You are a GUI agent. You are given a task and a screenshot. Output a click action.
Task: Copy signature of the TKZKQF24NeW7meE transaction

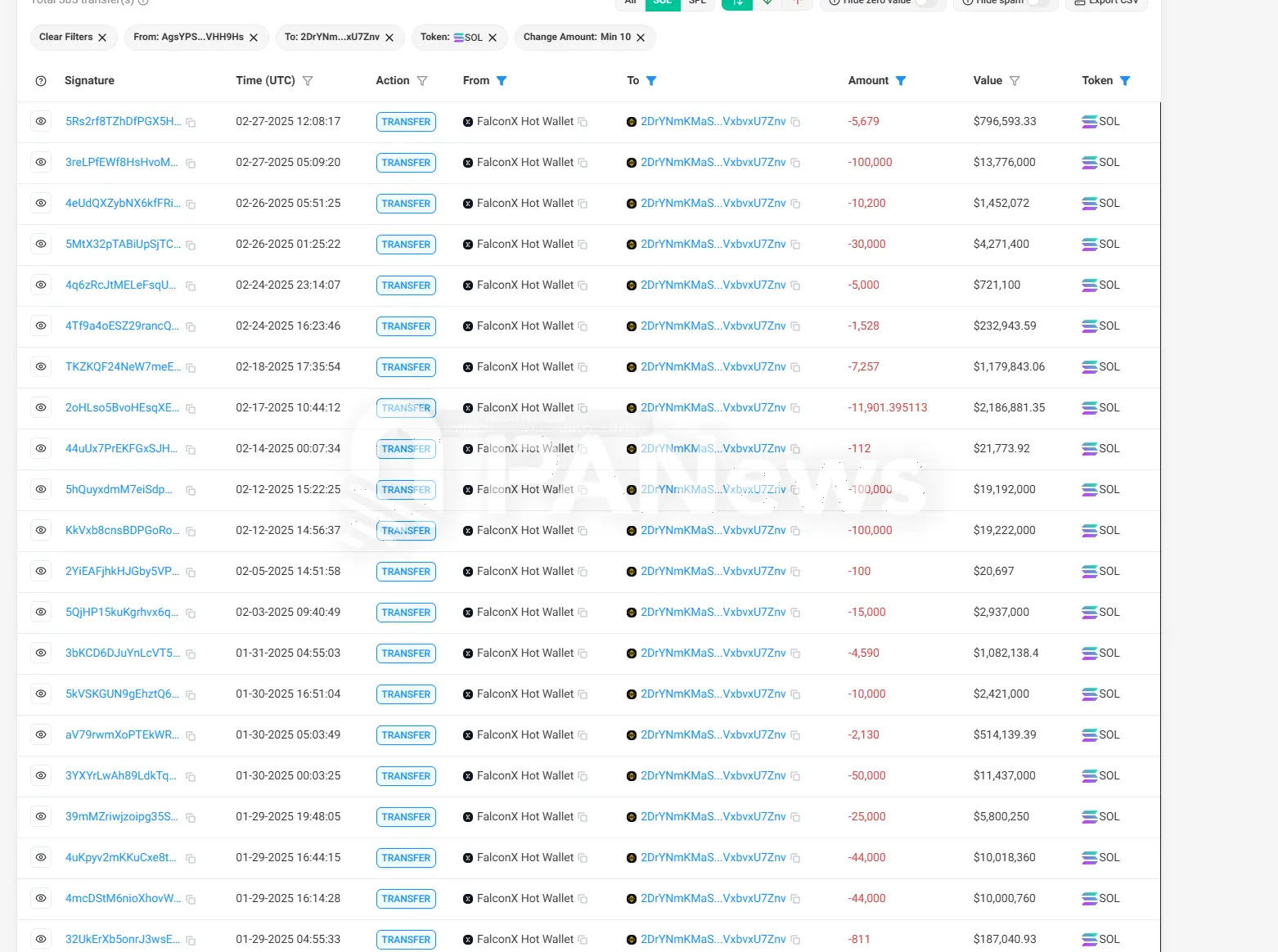pos(191,368)
